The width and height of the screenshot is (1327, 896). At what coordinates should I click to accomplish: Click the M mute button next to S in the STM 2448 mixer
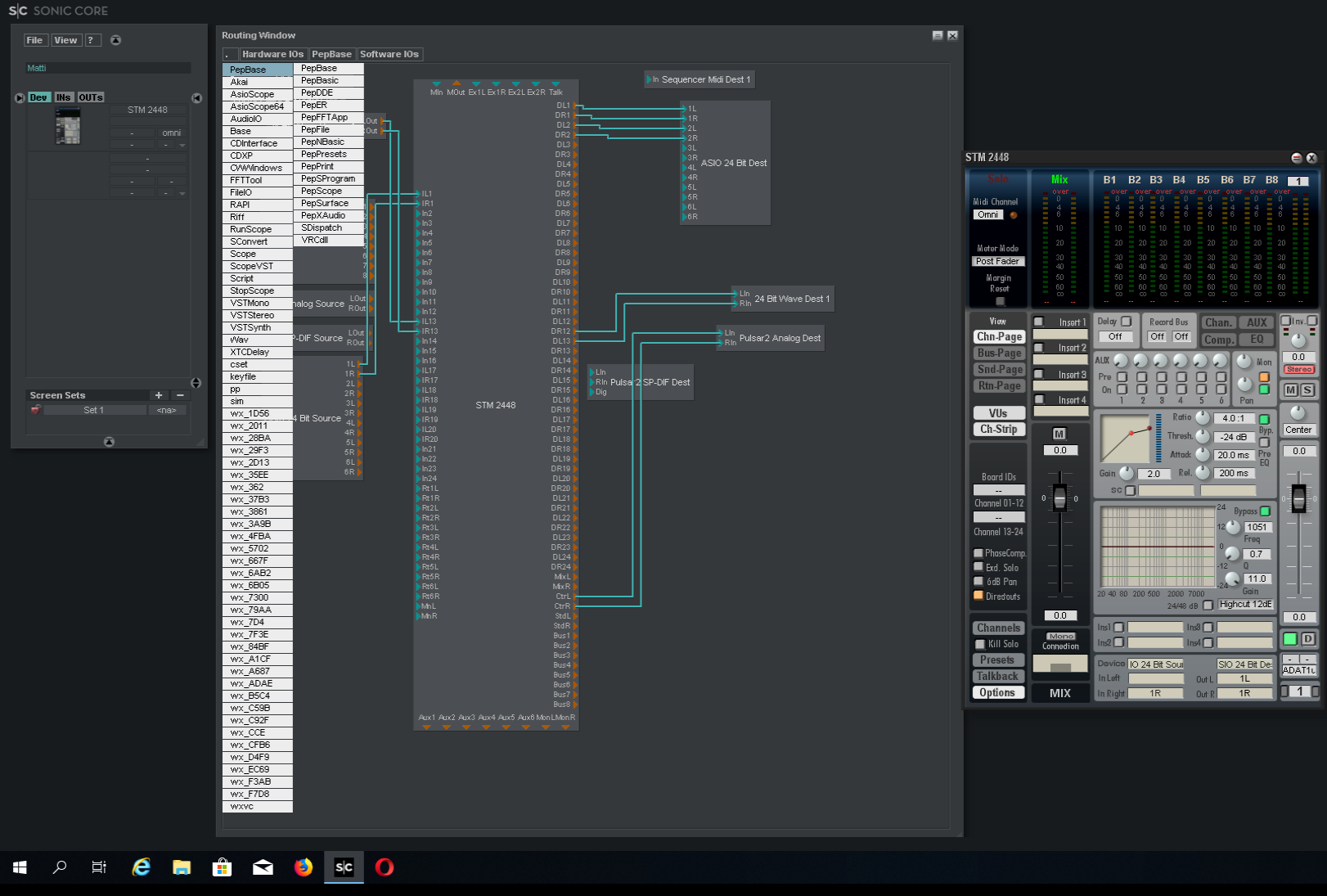[1291, 390]
